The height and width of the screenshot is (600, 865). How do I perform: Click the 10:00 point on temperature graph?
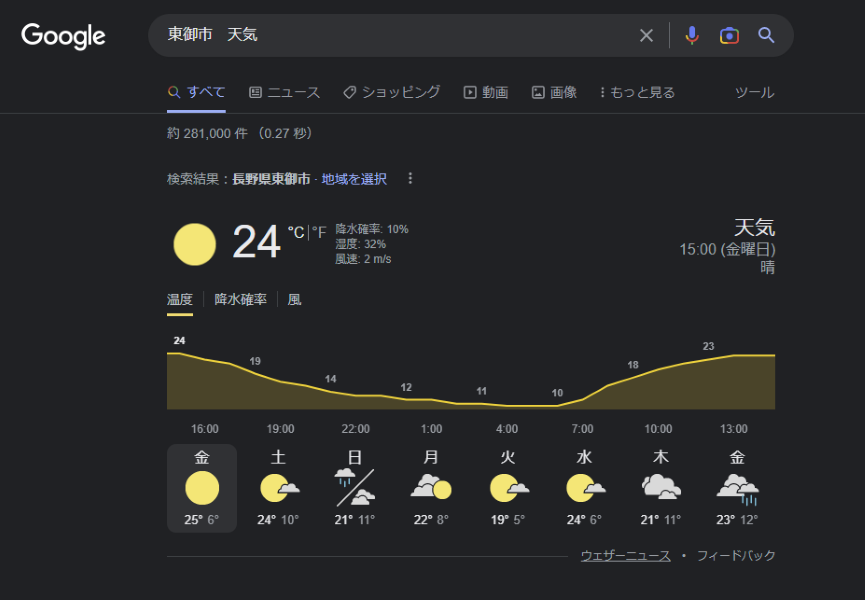click(658, 372)
